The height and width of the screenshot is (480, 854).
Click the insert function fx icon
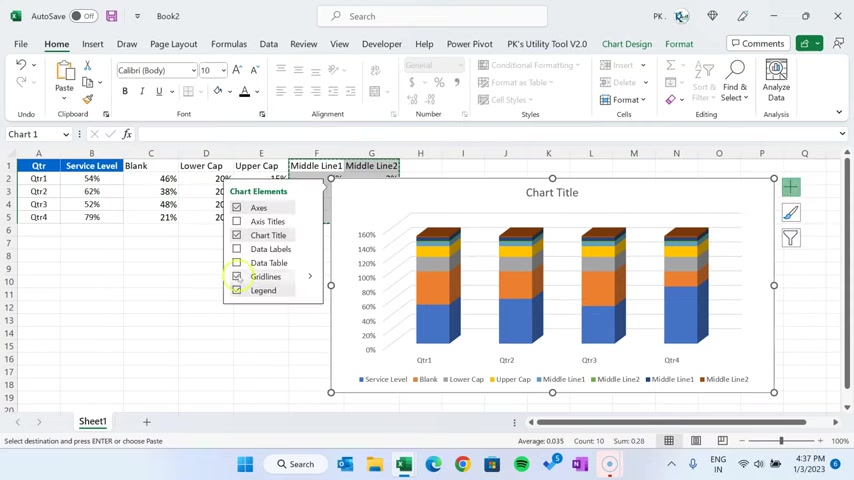tap(127, 134)
